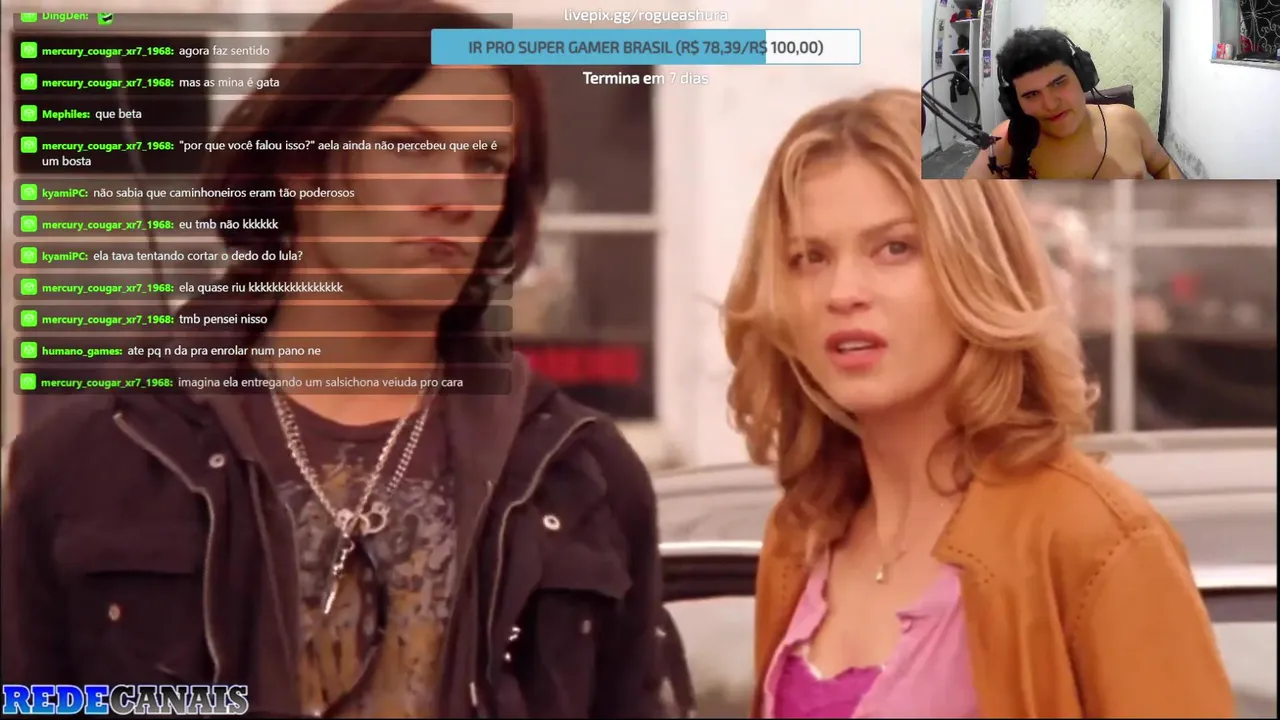Click the green emote in DingDen's message

[105, 16]
